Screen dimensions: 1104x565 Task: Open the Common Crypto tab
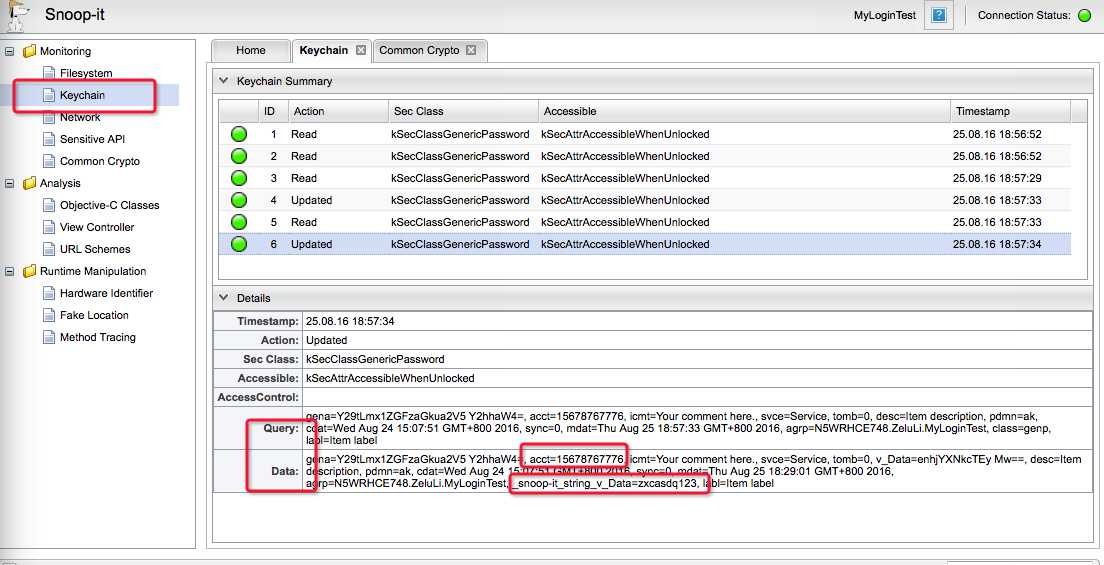click(419, 51)
